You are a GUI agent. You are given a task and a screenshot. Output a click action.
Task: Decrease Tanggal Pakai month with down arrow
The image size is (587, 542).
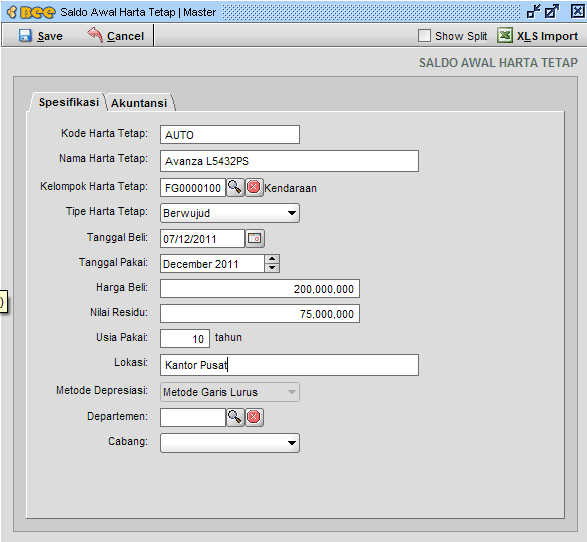click(272, 268)
